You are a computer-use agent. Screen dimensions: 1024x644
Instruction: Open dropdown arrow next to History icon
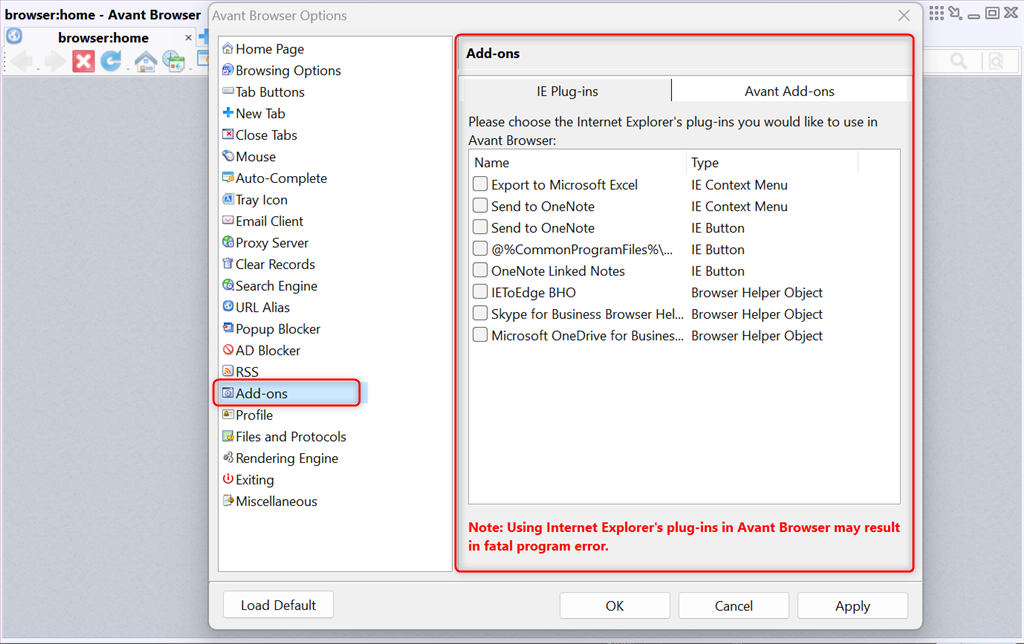pos(190,68)
